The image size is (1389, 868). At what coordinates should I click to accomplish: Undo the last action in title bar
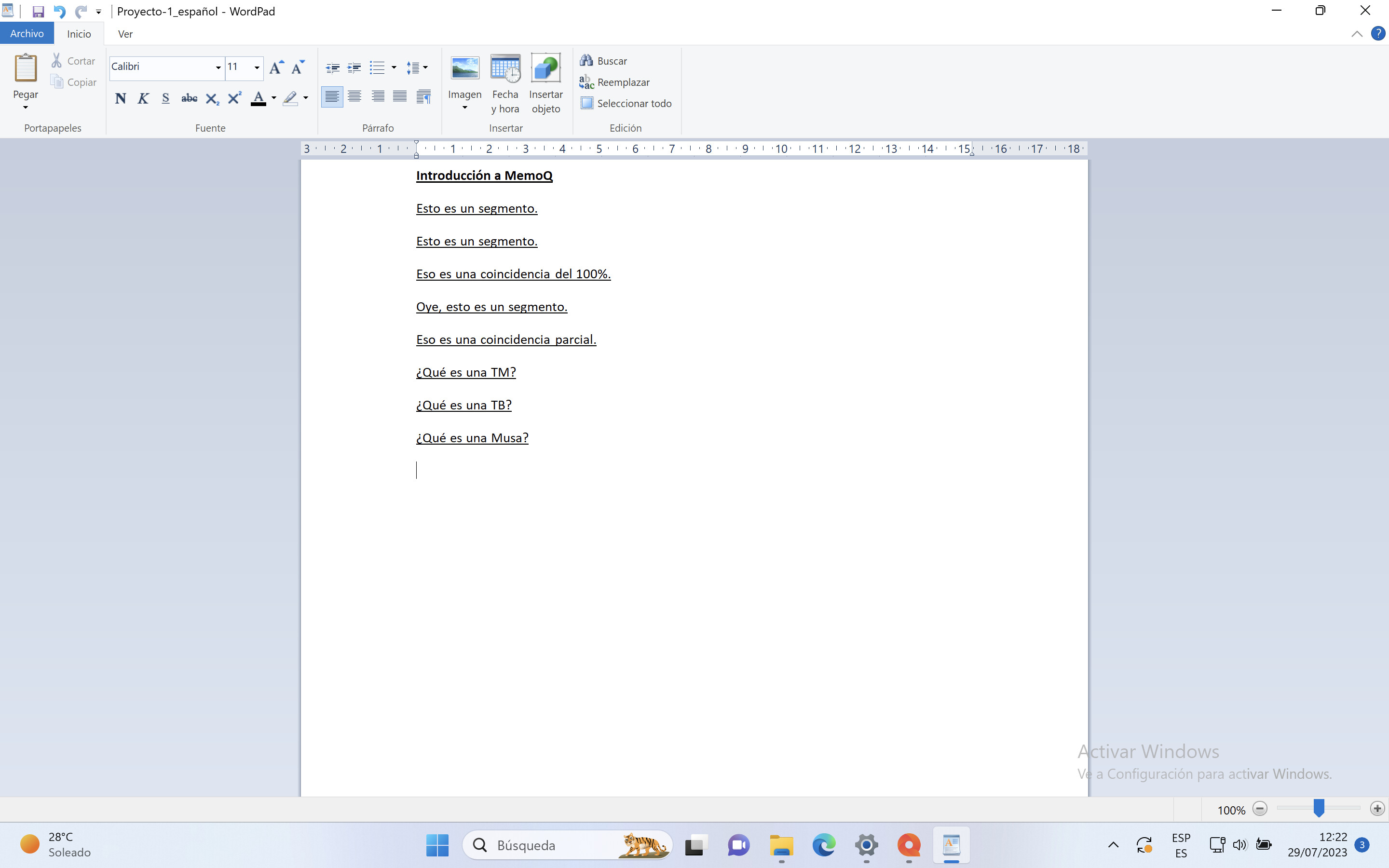point(59,12)
